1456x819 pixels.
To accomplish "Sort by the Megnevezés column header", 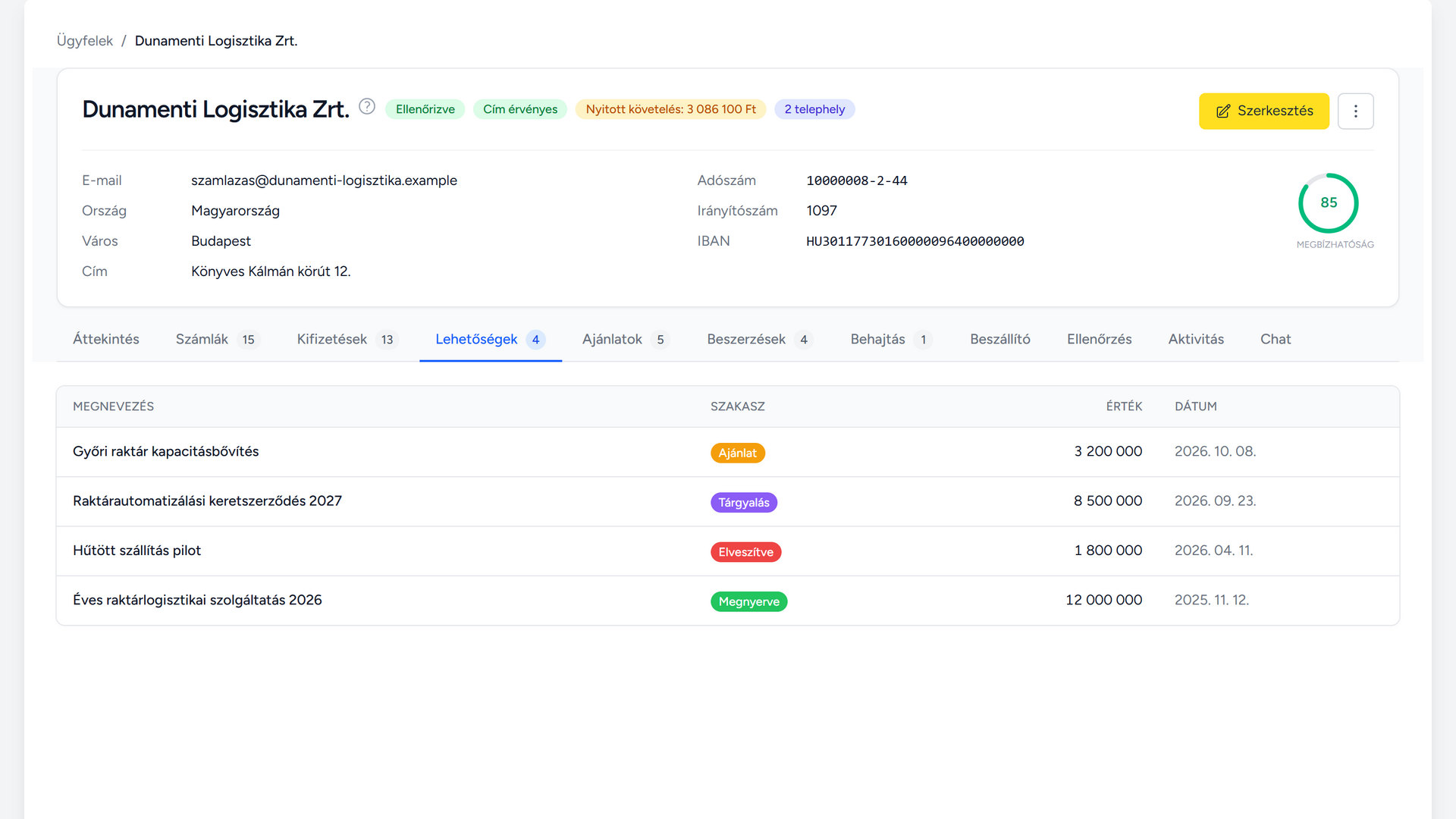I will click(113, 406).
